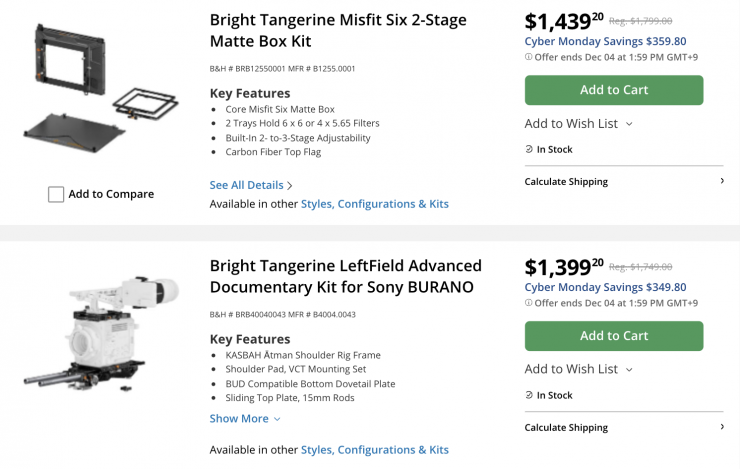Click Styles, Configurations & Kits under LeftField
Viewport: 740px width, 469px height.
375,450
